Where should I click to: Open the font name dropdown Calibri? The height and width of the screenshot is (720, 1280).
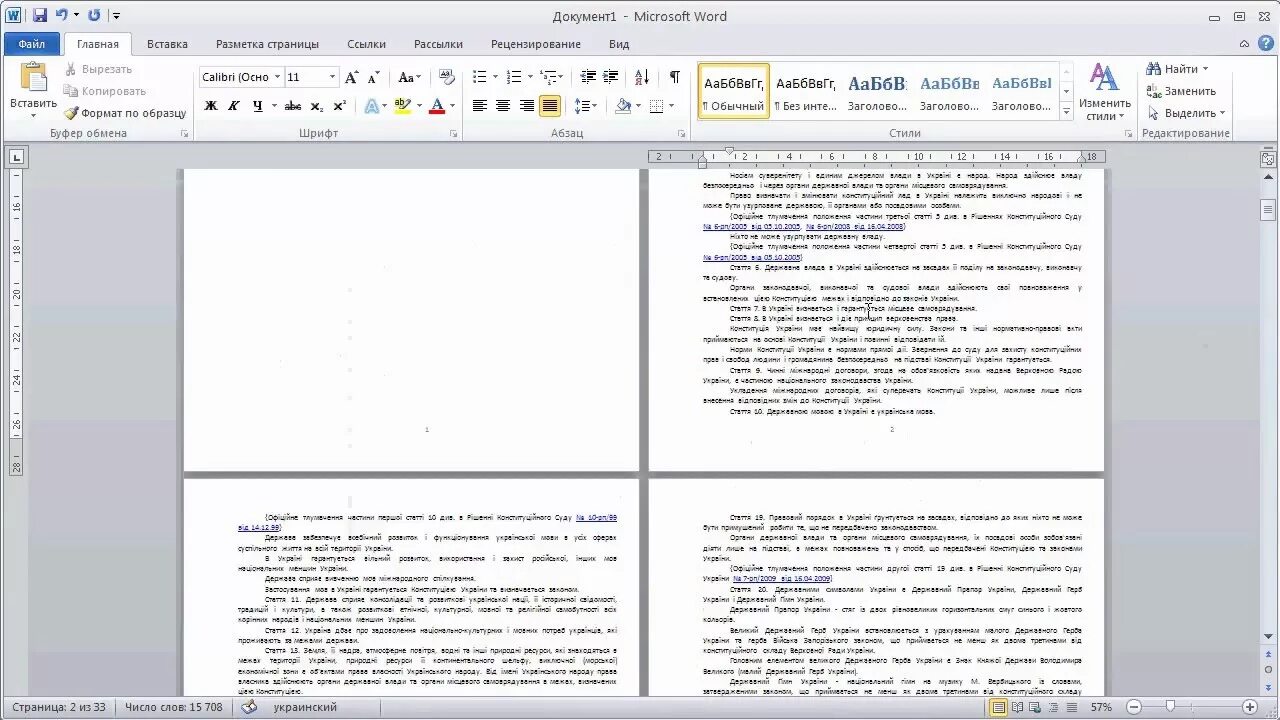tap(277, 77)
